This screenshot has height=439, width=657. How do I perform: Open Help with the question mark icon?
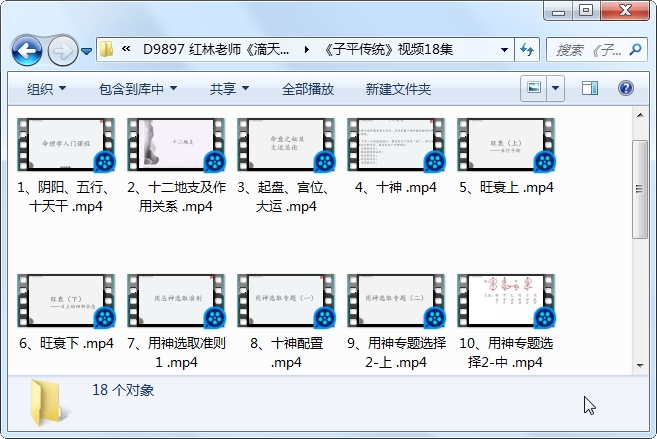click(626, 88)
